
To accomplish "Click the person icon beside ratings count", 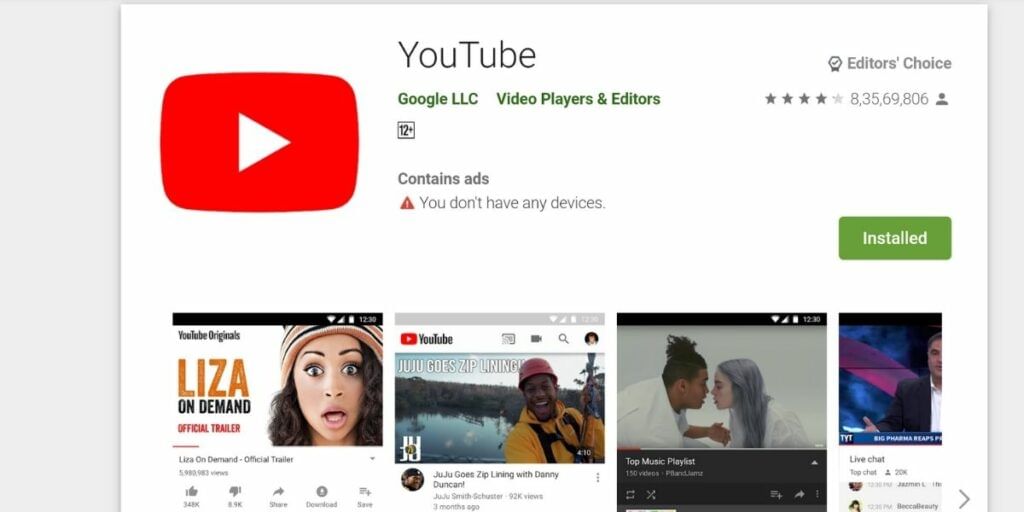I will point(942,99).
